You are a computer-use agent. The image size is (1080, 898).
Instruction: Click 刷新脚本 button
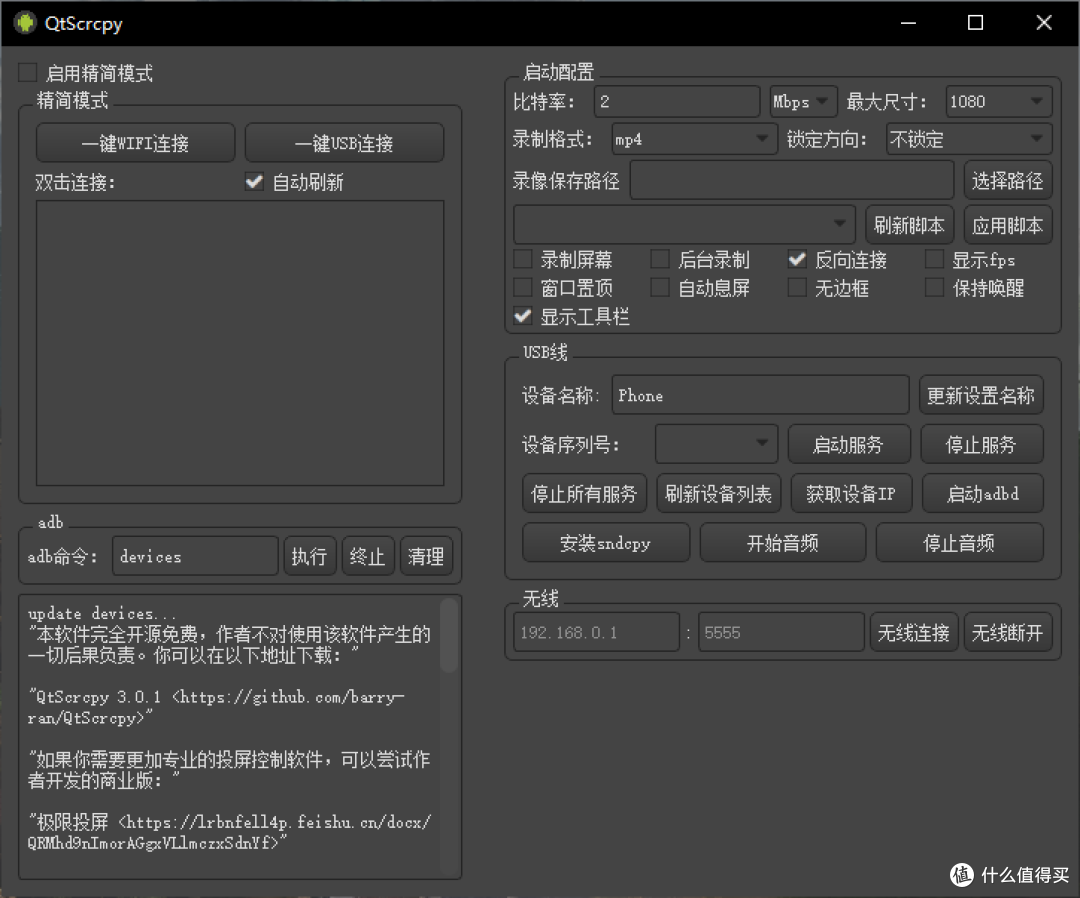909,224
